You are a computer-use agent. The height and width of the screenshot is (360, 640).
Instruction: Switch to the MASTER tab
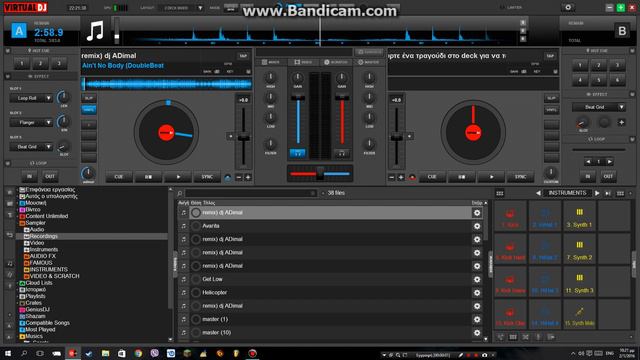(x=369, y=62)
